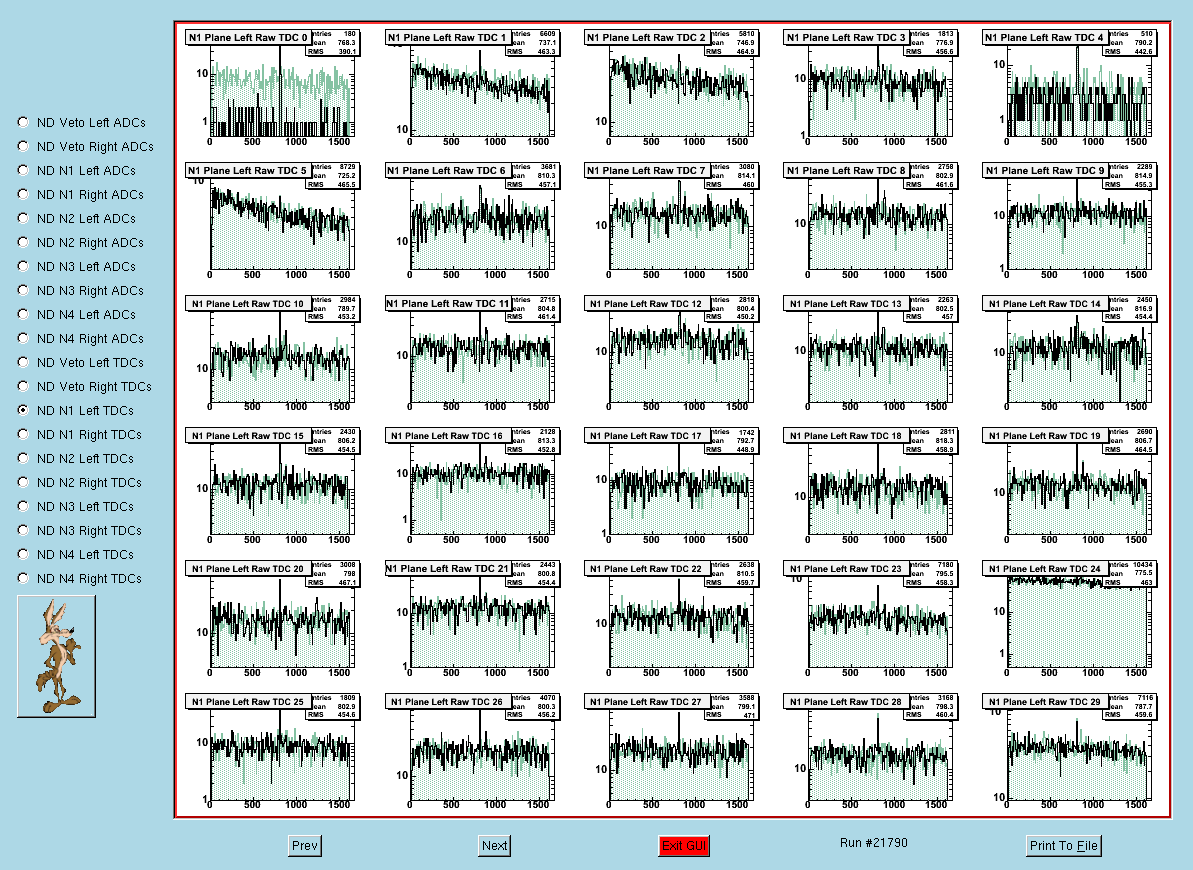Viewport: 1193px width, 870px height.
Task: Click the stats box of TDC 0 plot
Action: tap(335, 43)
